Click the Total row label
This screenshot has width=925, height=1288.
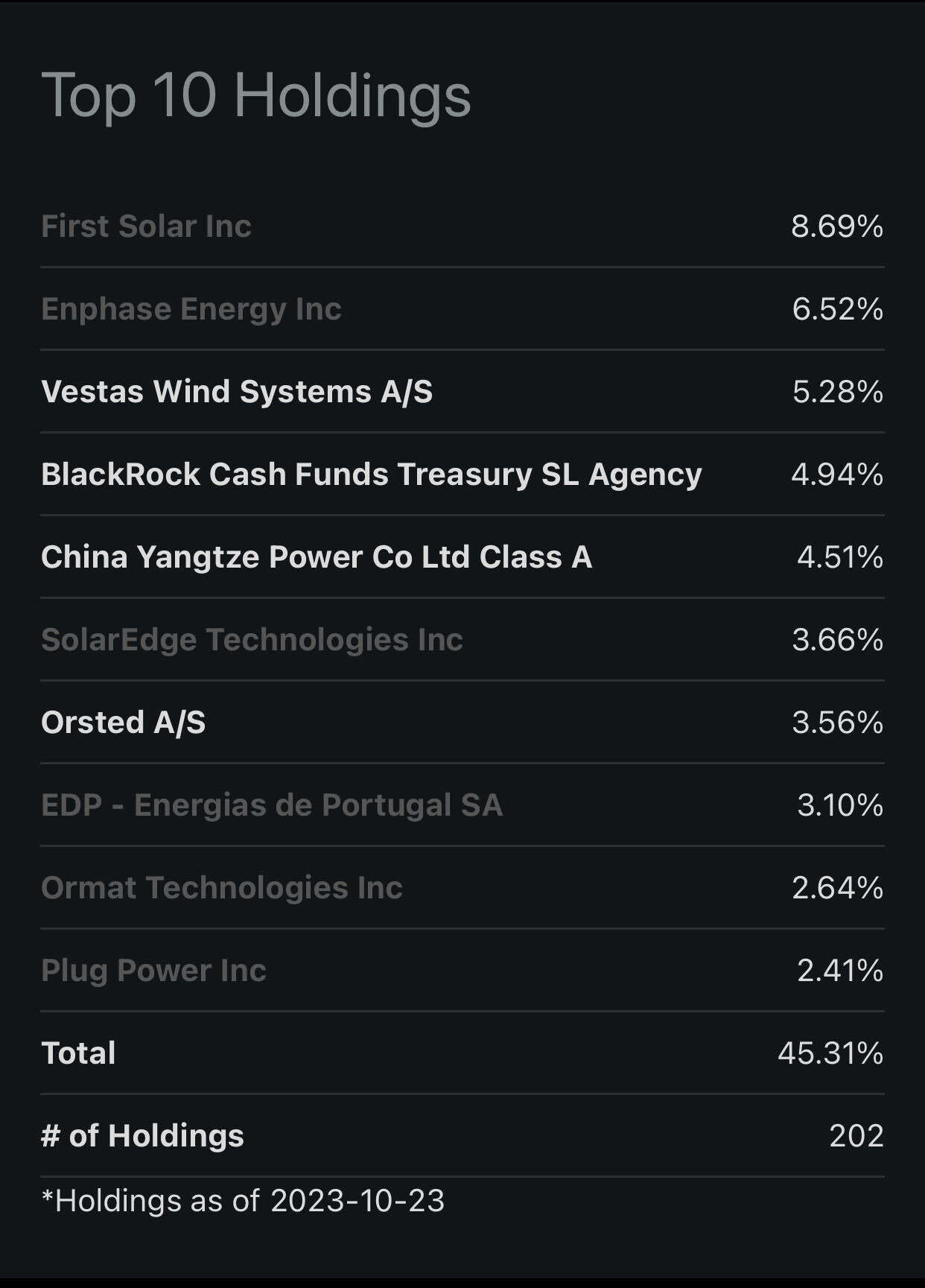click(x=78, y=1053)
